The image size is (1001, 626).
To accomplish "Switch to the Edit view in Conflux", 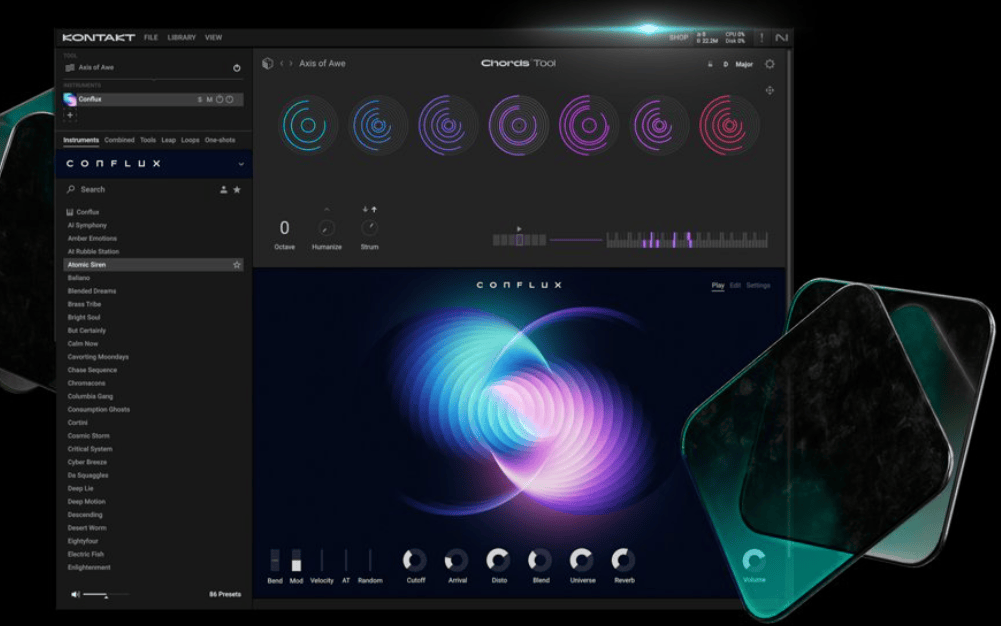I will click(737, 284).
